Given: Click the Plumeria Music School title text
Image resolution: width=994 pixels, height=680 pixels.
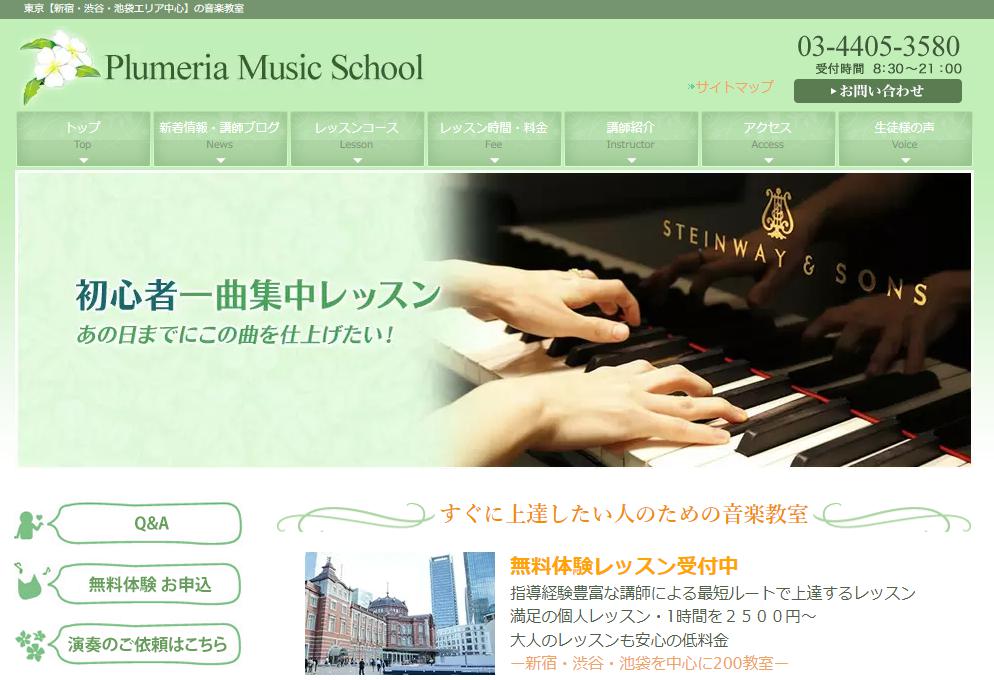Looking at the screenshot, I should pyautogui.click(x=264, y=68).
